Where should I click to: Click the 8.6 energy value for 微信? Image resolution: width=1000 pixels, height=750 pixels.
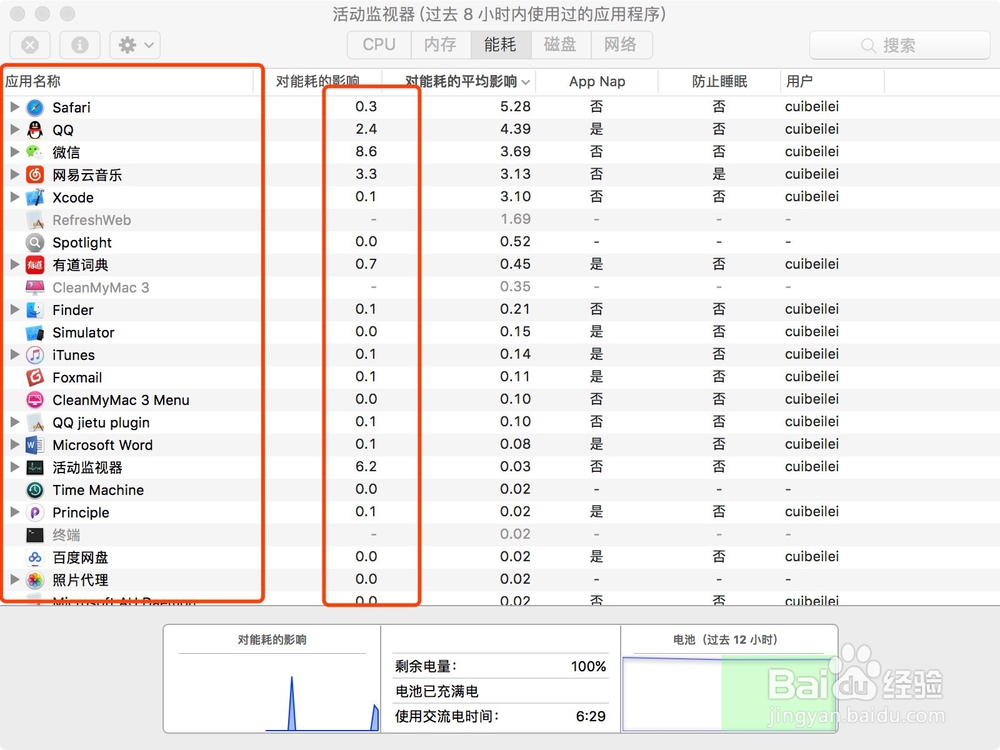366,152
